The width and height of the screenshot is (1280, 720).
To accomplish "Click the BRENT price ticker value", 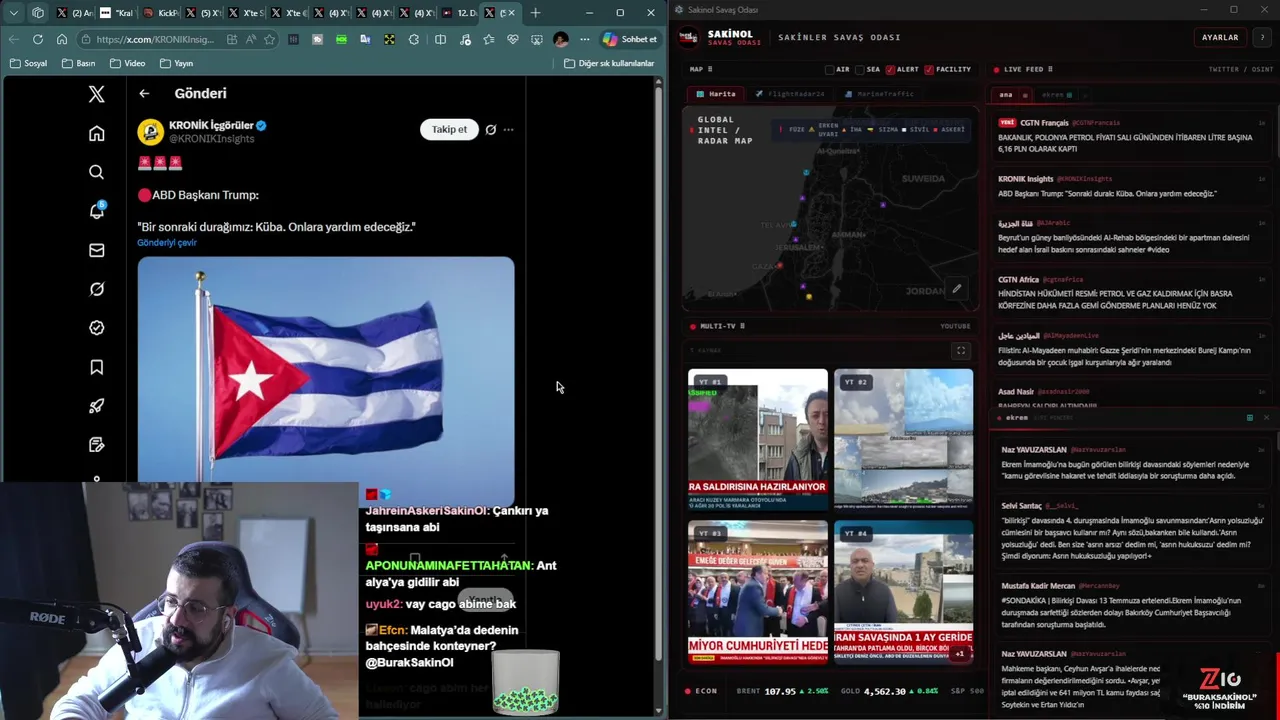I will click(x=781, y=691).
